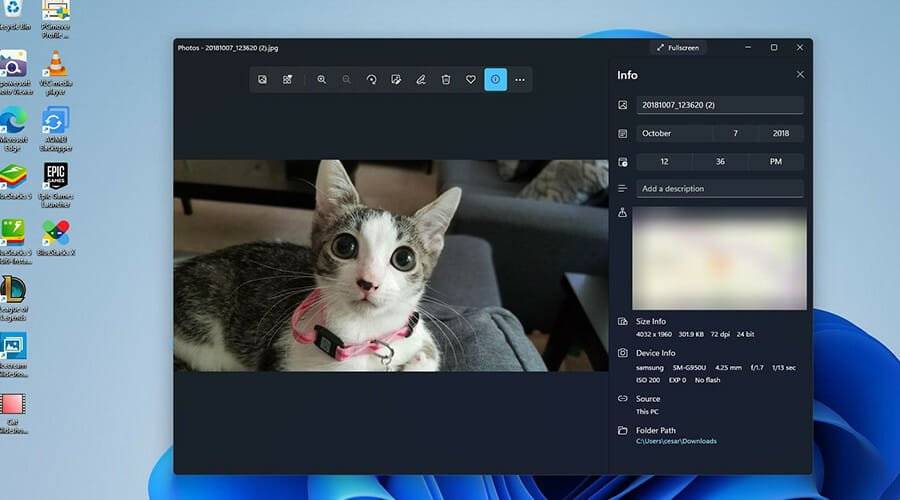Click the rotate image icon
900x500 pixels.
(371, 79)
